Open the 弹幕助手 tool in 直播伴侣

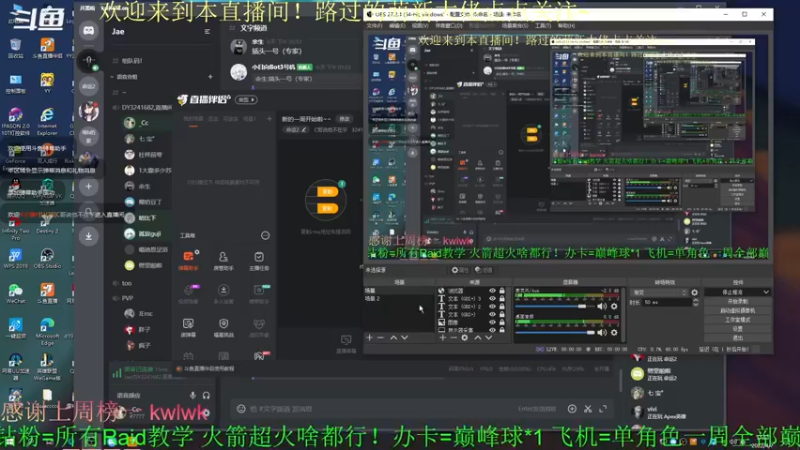188,260
